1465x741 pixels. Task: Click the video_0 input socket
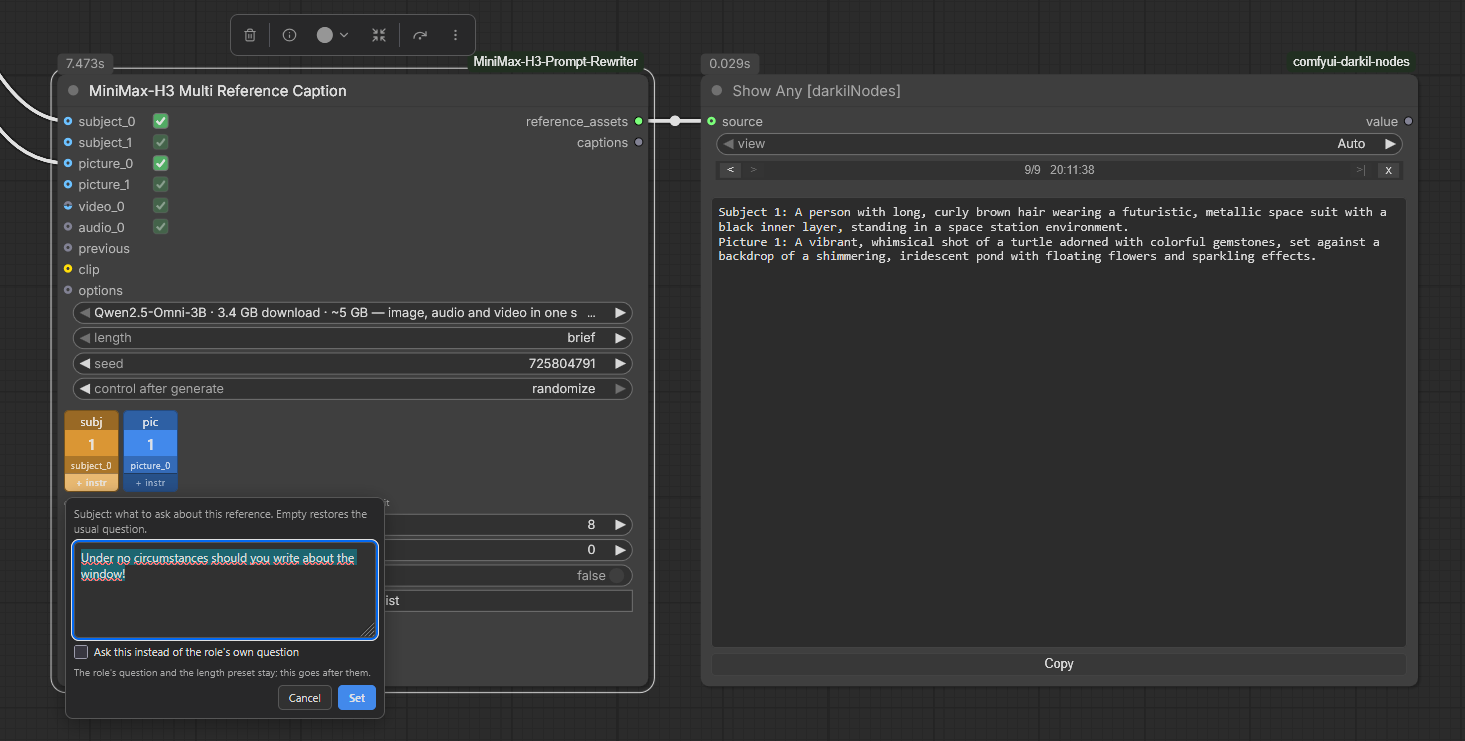tap(68, 206)
